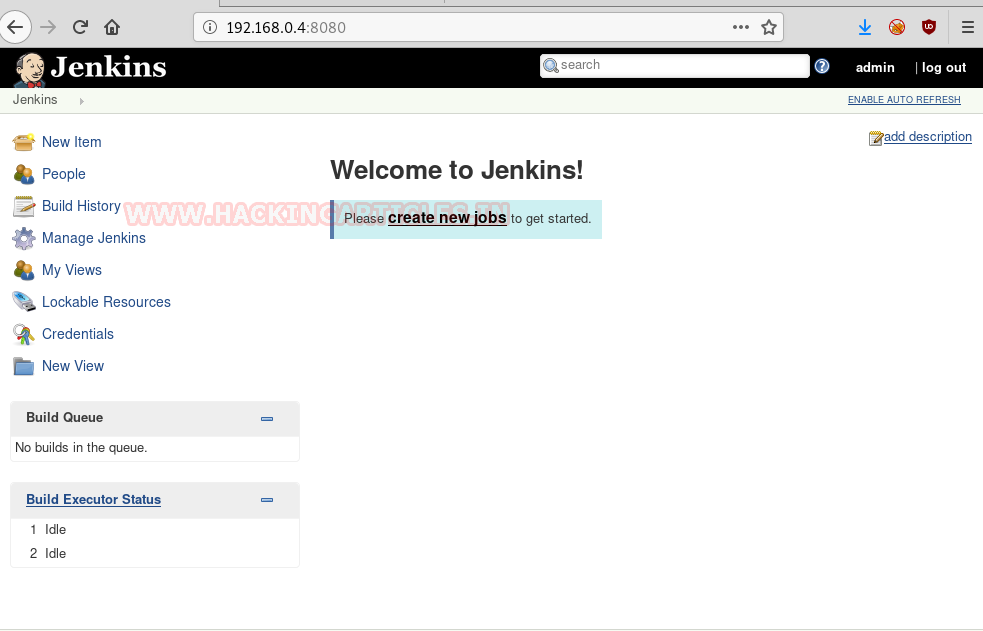
Task: Open the Build Executor Status link
Action: pyautogui.click(x=93, y=499)
